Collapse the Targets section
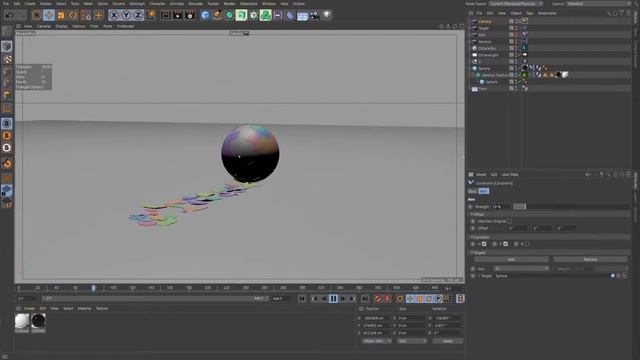This screenshot has height=360, width=640. click(472, 253)
